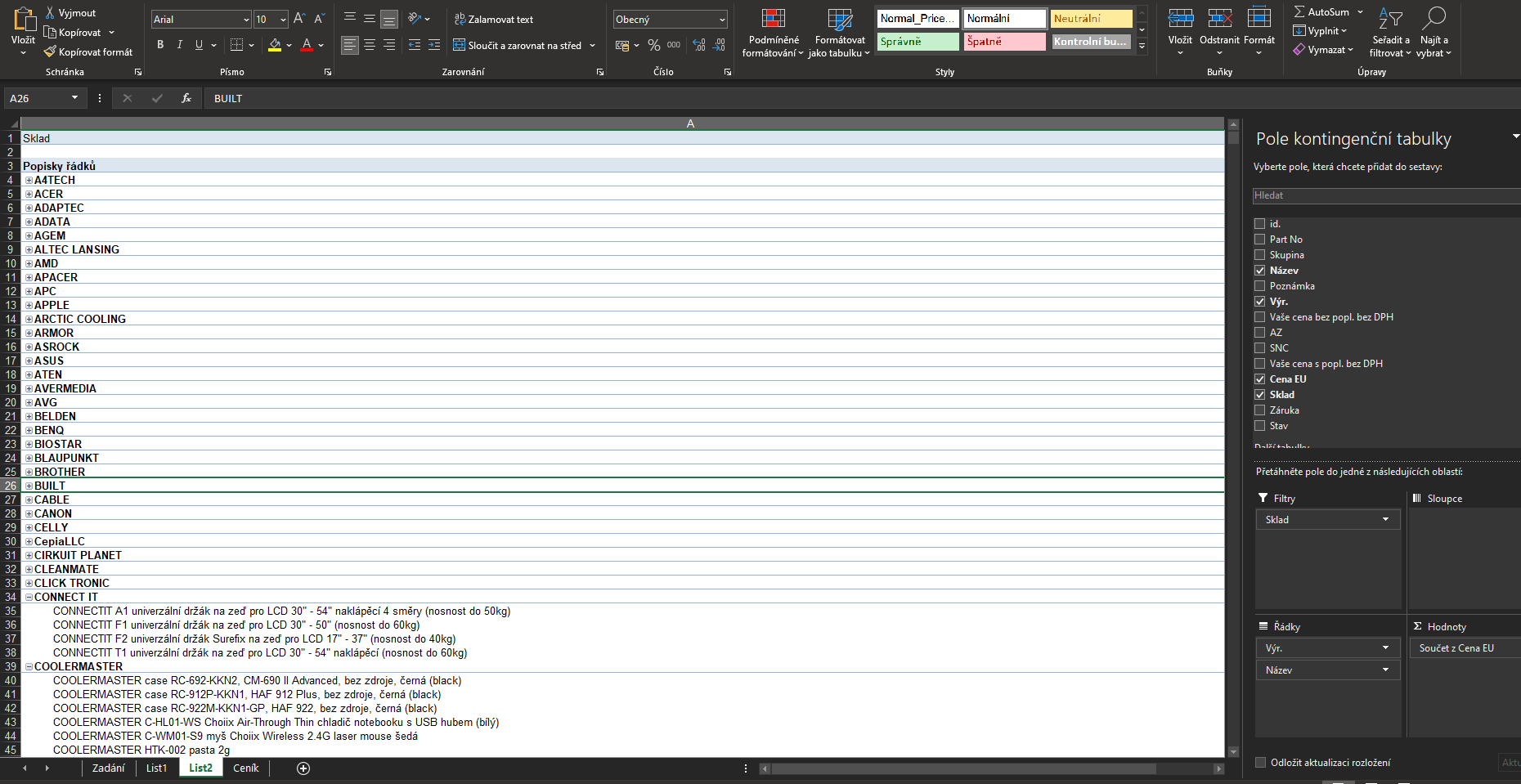Open the Název row field dropdown arrow
This screenshot has height=784, width=1521.
coord(1385,670)
